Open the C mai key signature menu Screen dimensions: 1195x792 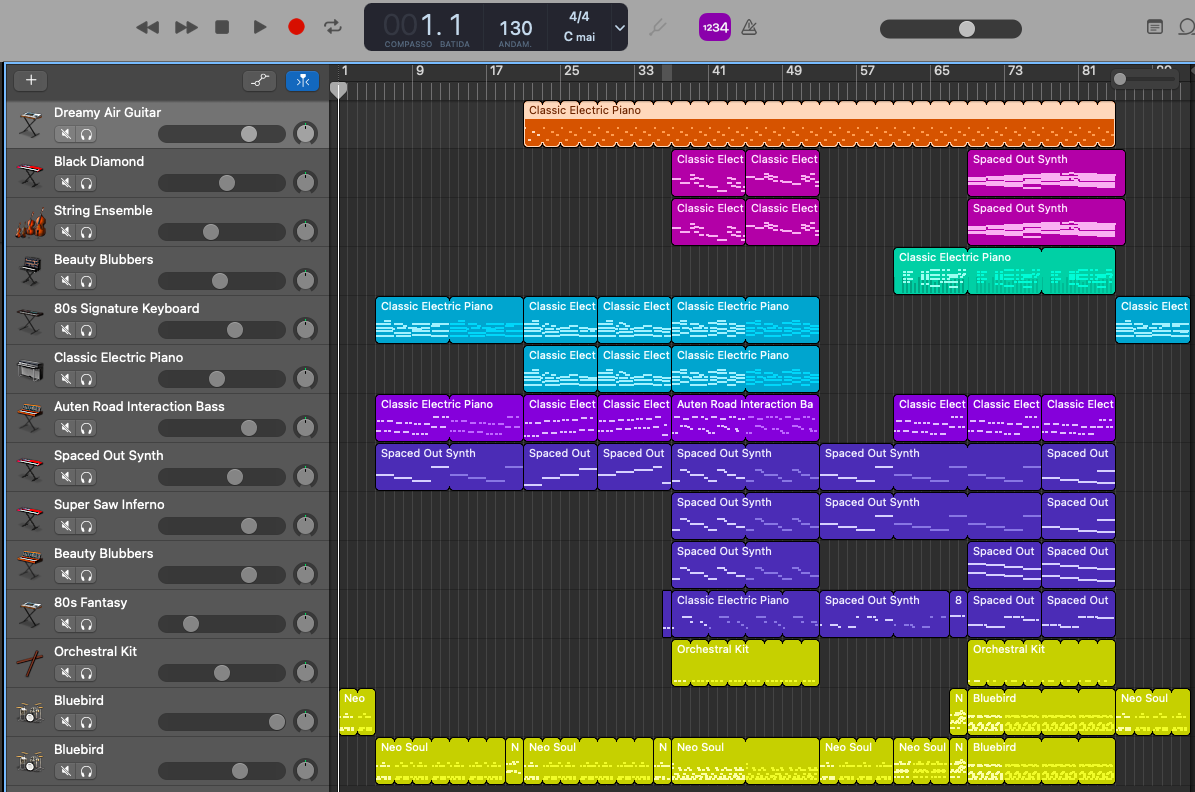tap(579, 37)
